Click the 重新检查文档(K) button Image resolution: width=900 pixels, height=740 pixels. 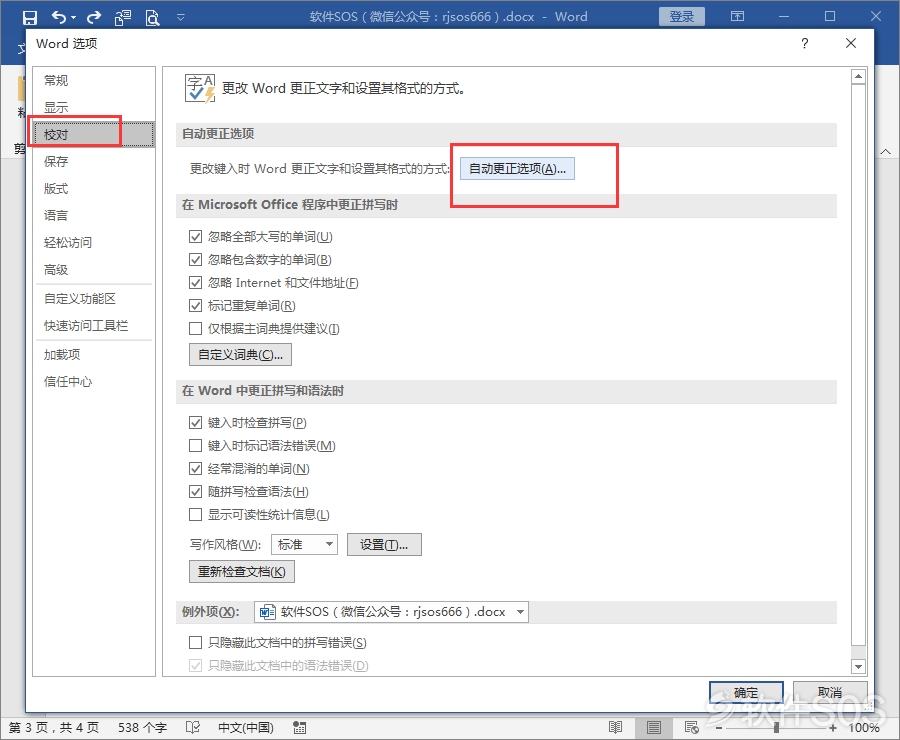coord(242,572)
